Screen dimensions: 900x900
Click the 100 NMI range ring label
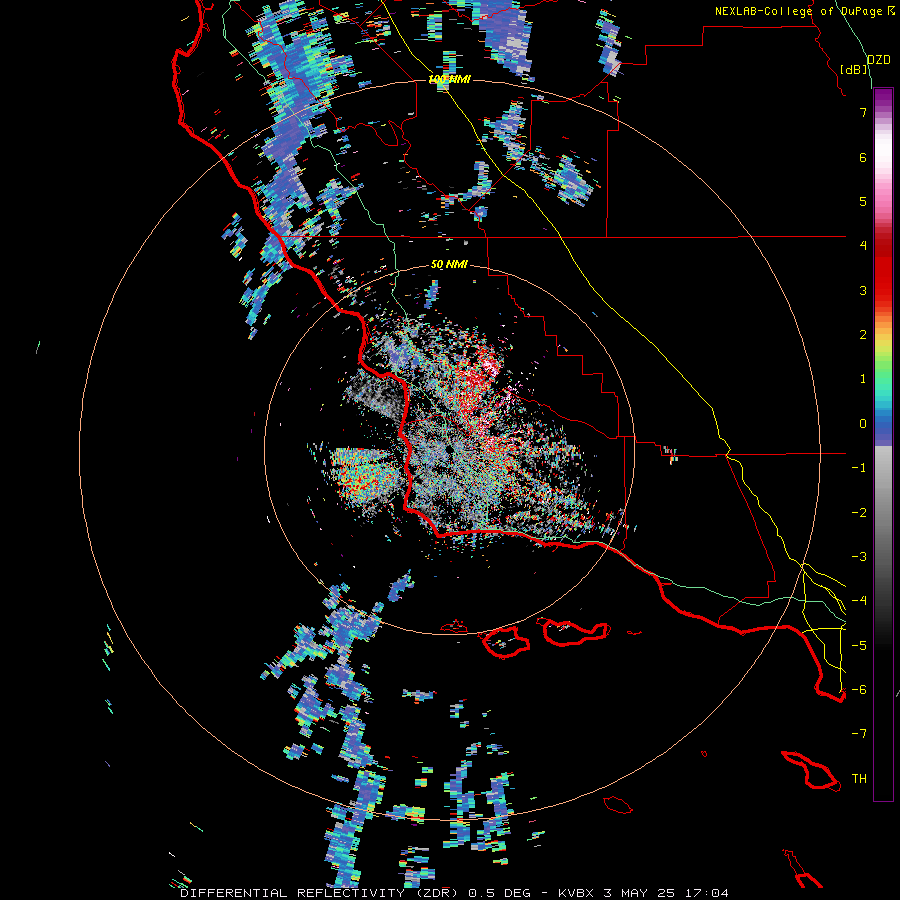coord(449,79)
